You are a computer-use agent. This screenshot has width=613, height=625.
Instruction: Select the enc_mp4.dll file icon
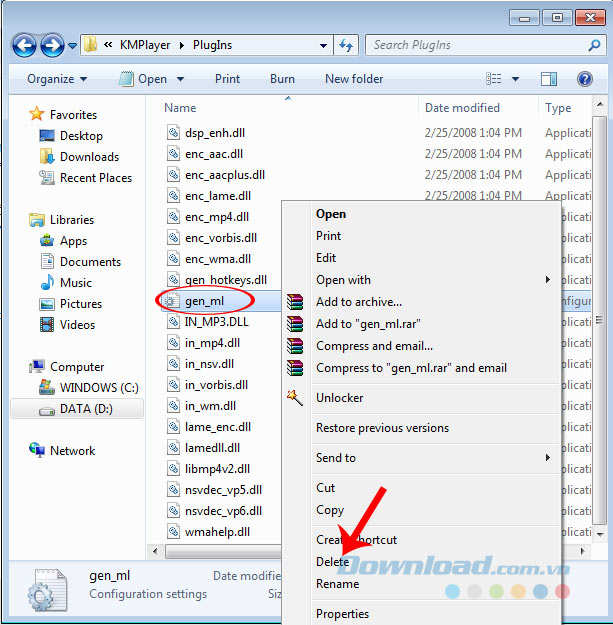[x=173, y=216]
